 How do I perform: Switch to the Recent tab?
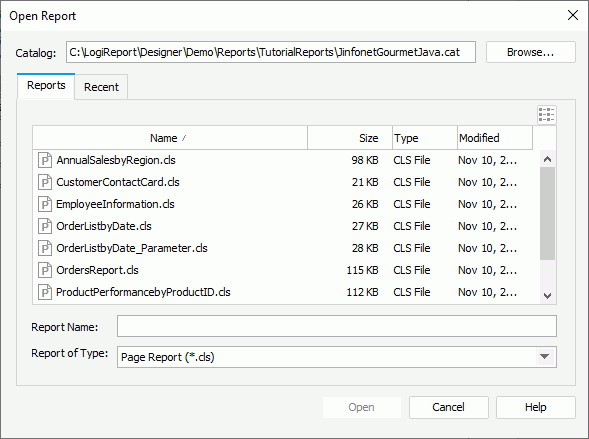pos(101,87)
